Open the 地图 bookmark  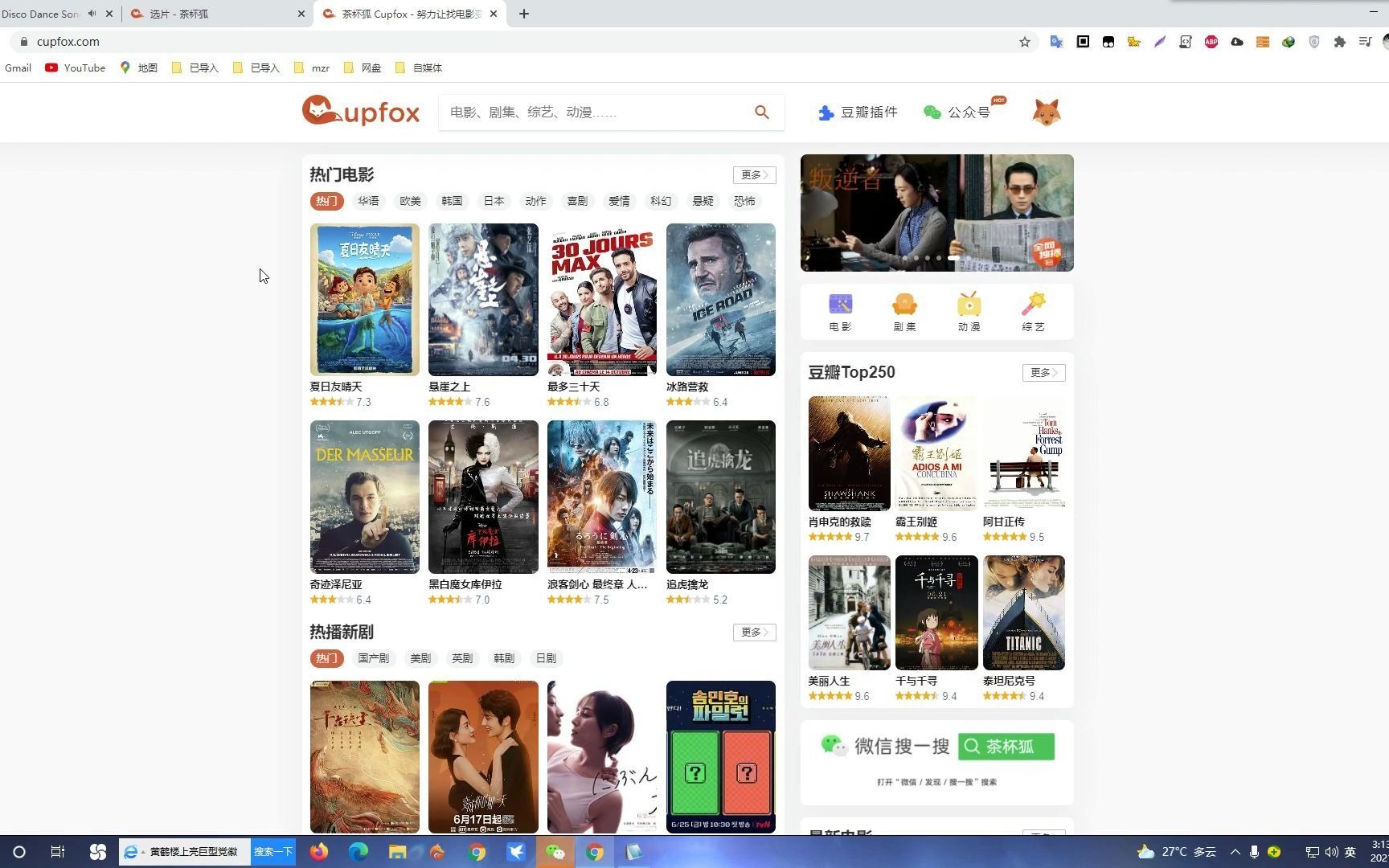(138, 68)
